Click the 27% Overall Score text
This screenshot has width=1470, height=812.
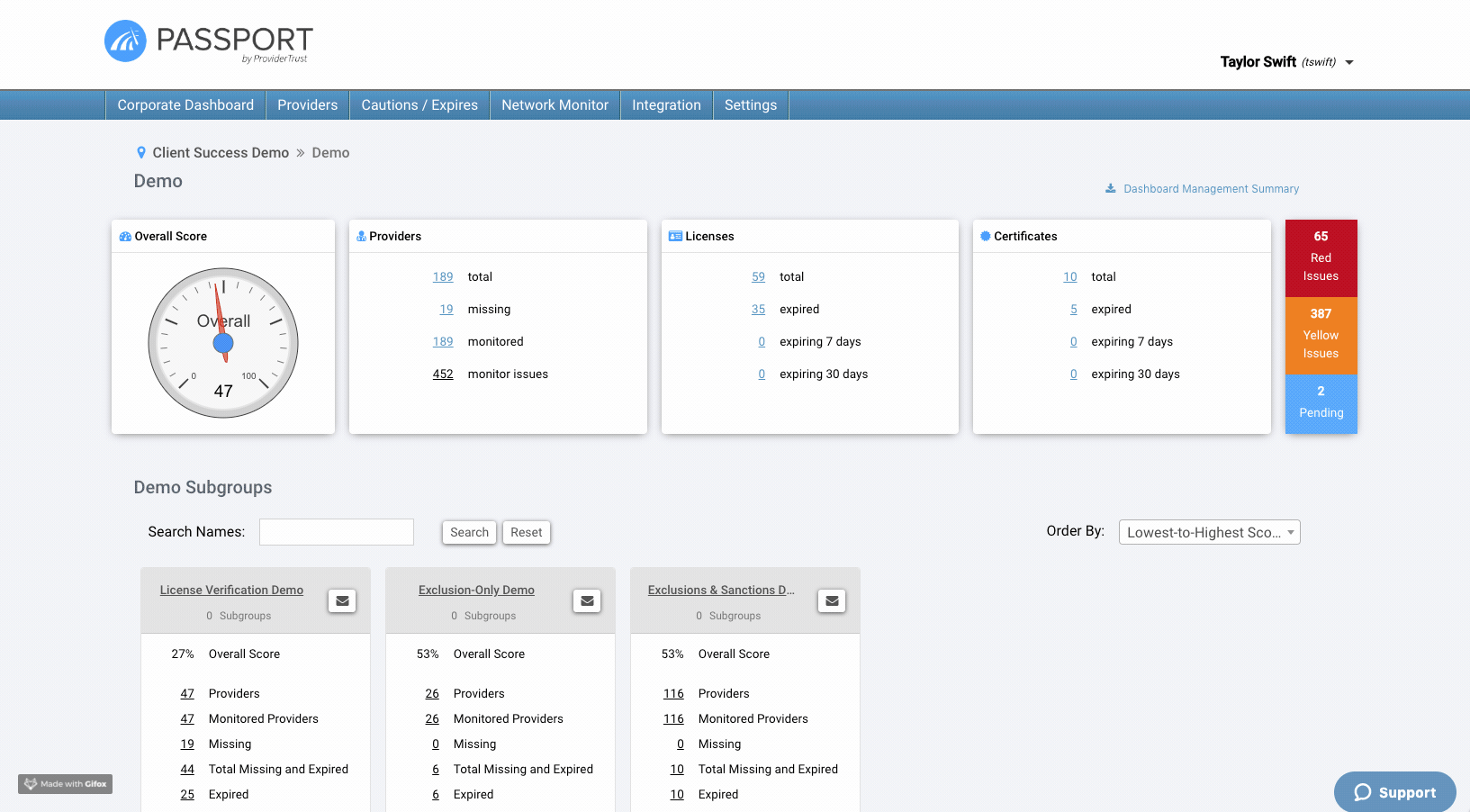tap(225, 654)
